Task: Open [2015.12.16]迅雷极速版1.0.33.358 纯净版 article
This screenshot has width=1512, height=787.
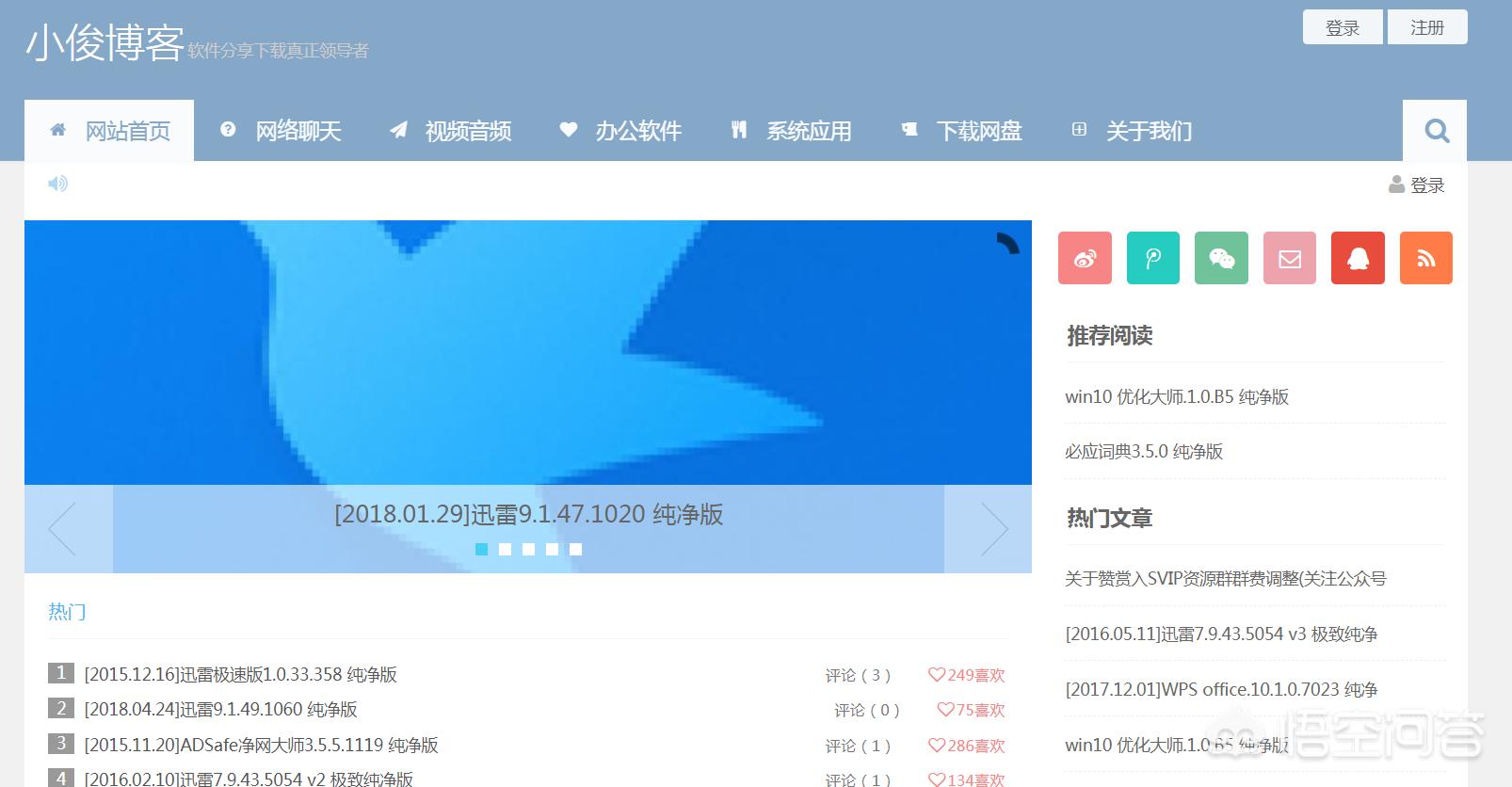Action: click(241, 674)
